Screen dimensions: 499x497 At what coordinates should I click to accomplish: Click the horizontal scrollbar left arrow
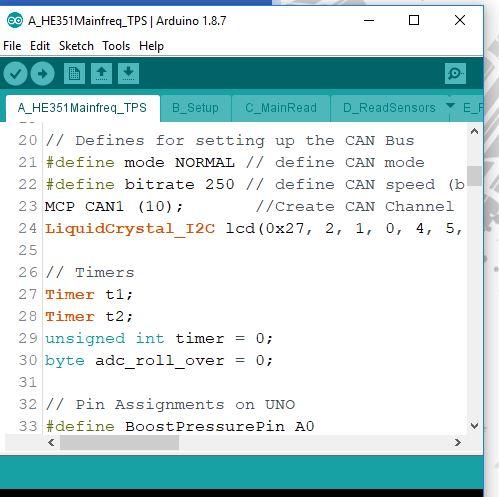click(x=51, y=443)
